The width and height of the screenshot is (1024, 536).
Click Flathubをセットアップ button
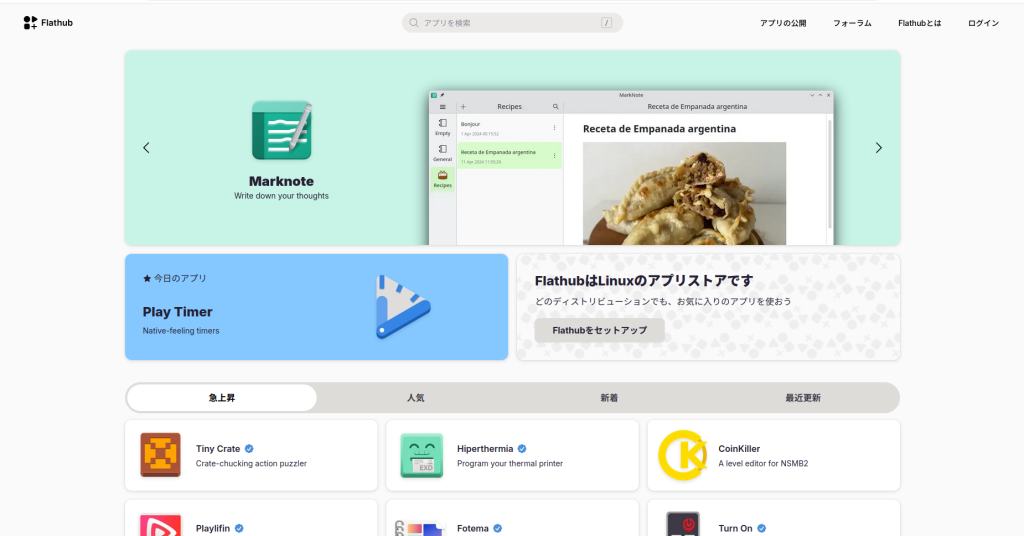pos(600,330)
